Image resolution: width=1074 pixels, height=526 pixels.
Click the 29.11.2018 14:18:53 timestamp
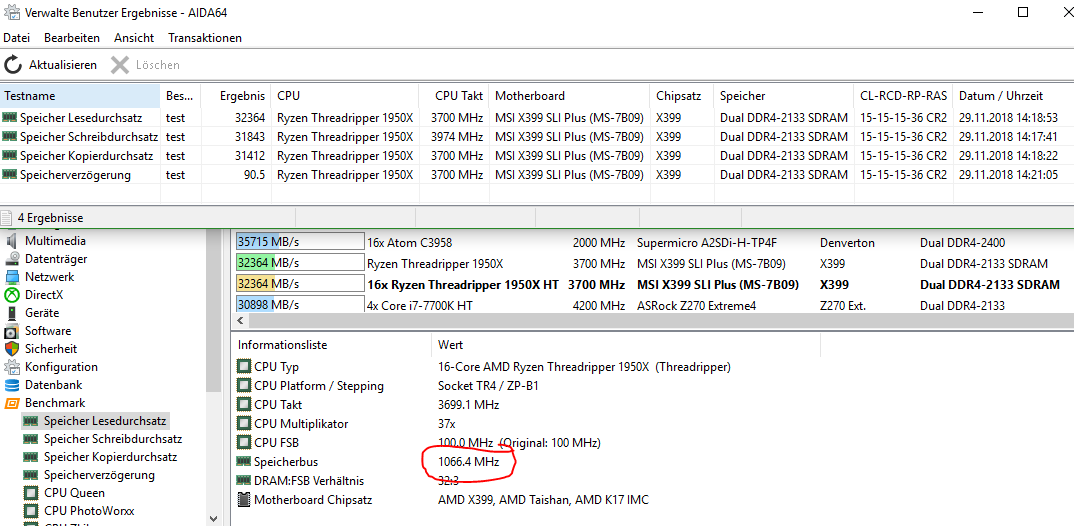1008,118
